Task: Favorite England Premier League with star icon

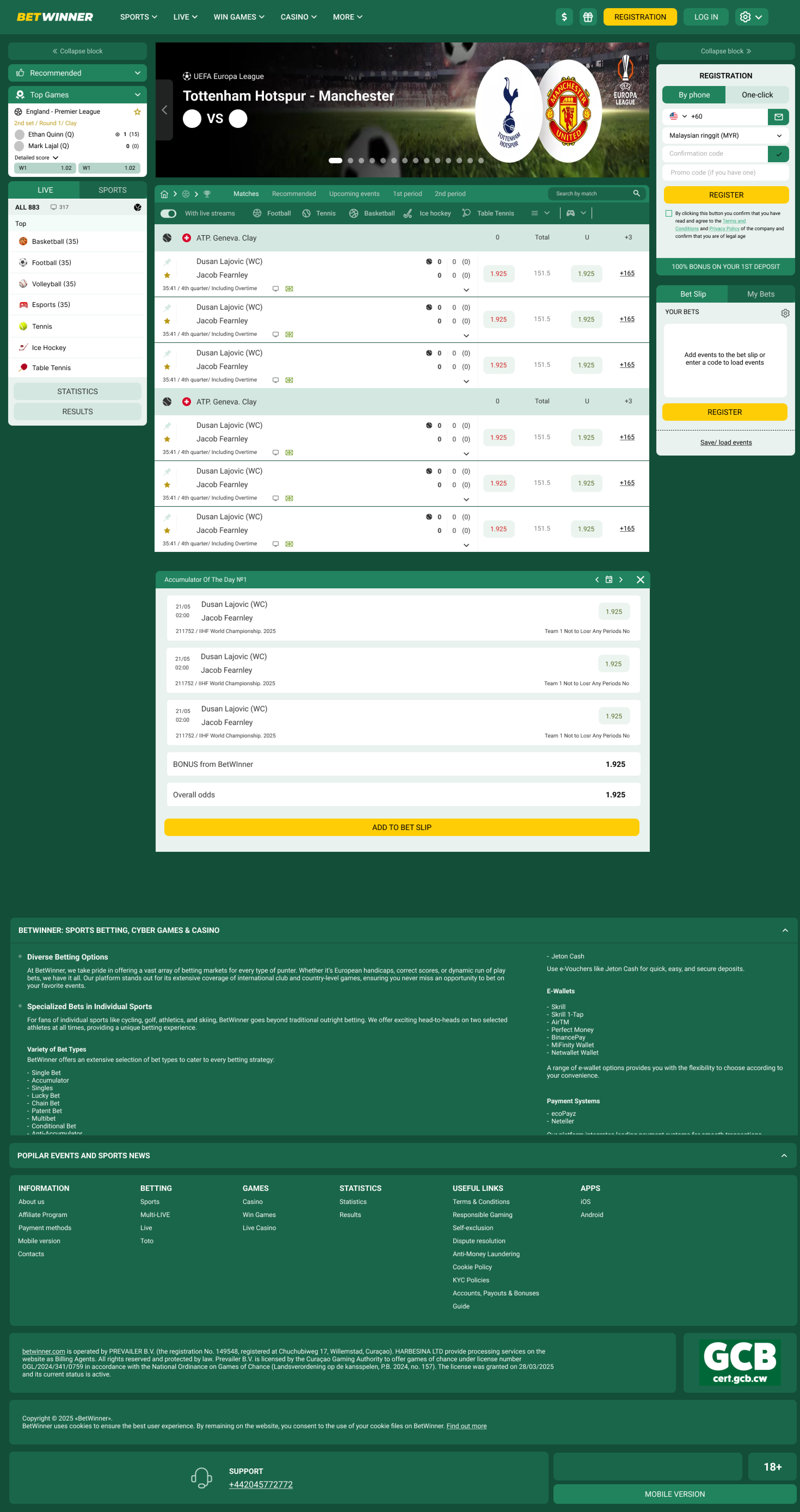Action: [x=137, y=112]
